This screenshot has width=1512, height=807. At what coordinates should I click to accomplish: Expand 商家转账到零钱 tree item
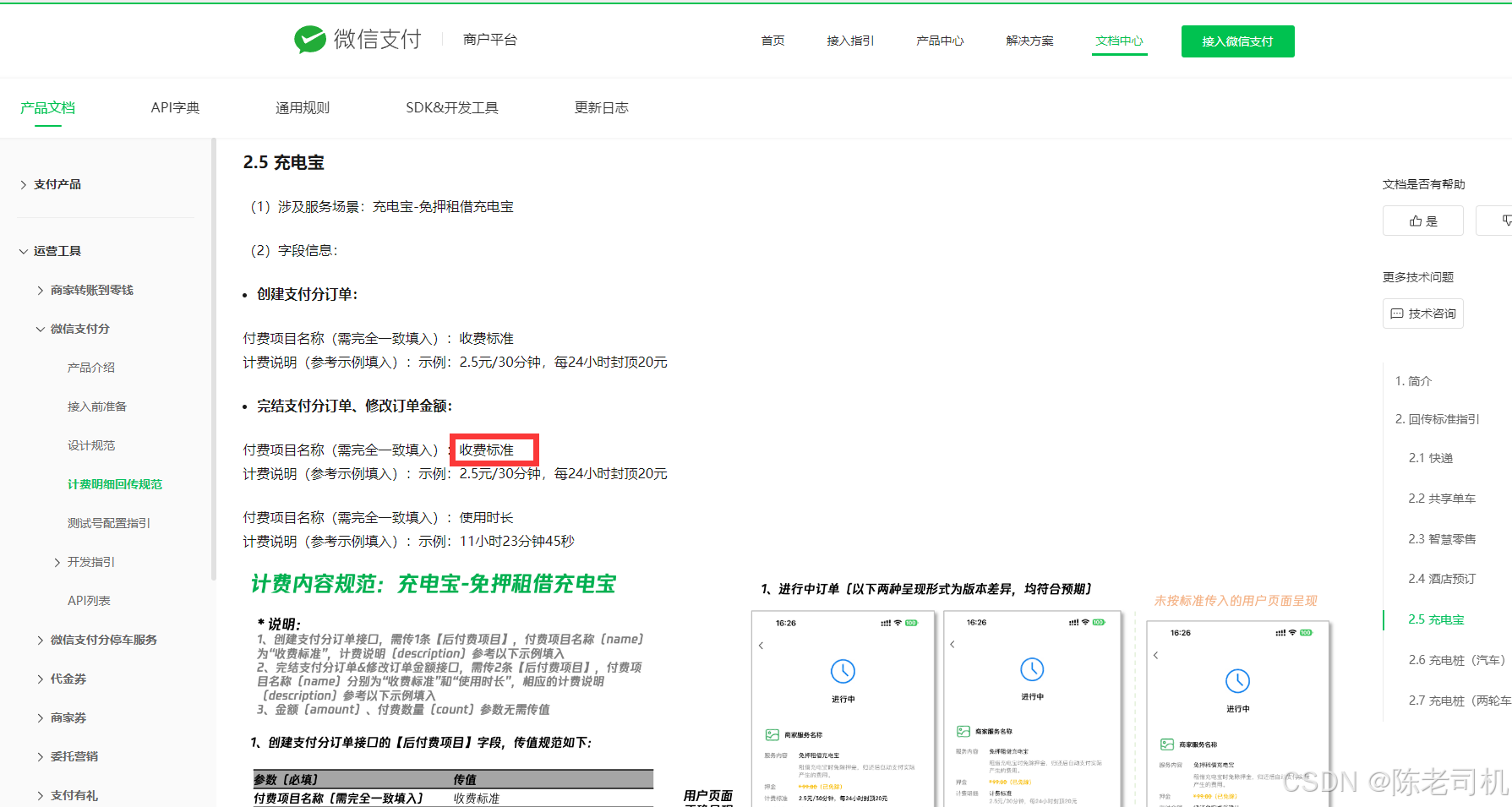point(85,290)
